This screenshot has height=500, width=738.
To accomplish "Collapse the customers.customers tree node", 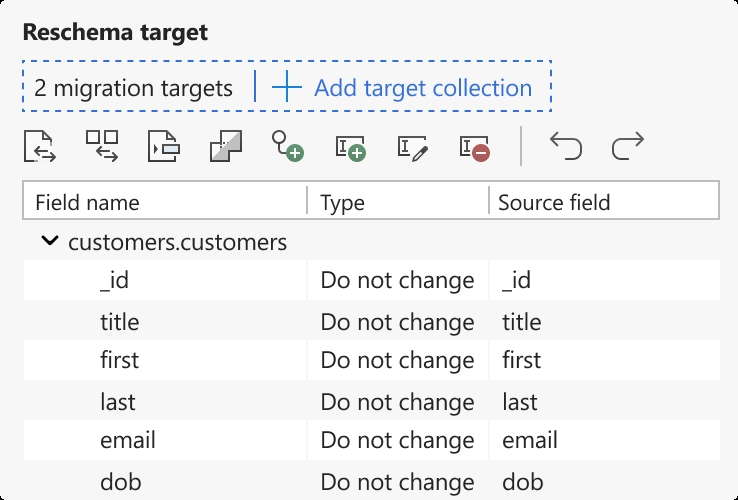I will (x=49, y=241).
